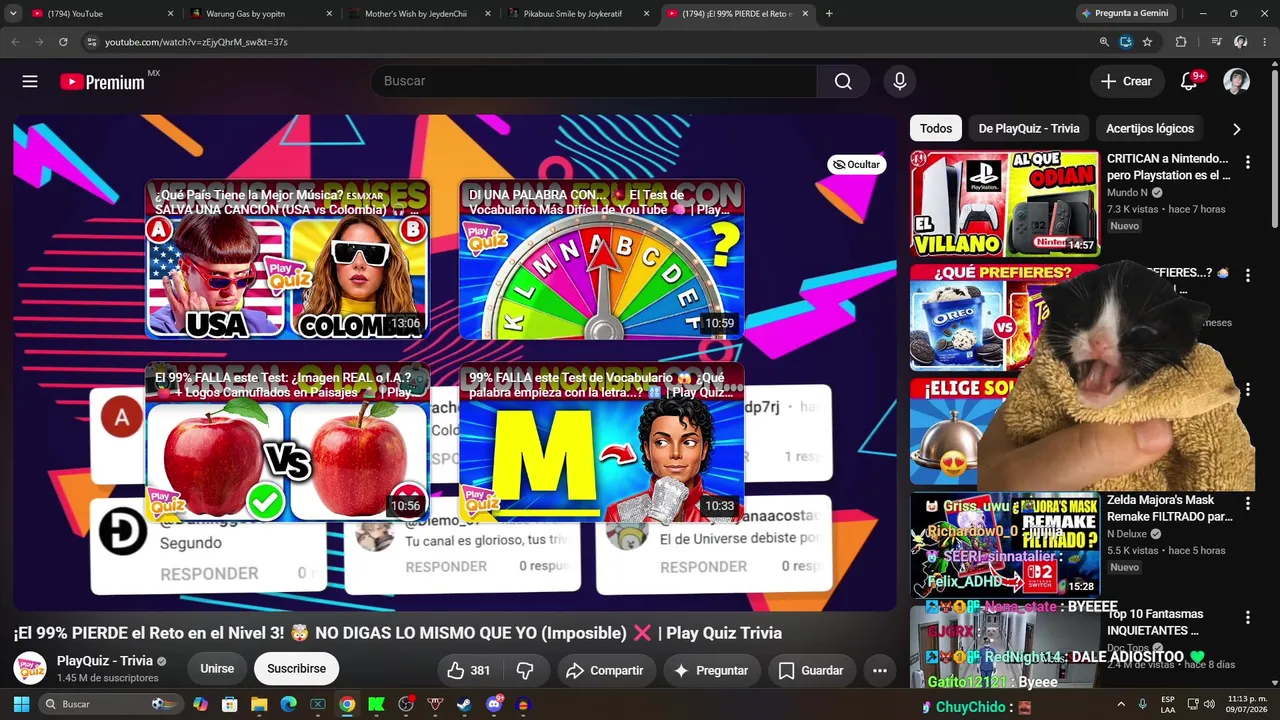Open Microsoft Edge from taskbar
The height and width of the screenshot is (720, 1280).
[288, 704]
